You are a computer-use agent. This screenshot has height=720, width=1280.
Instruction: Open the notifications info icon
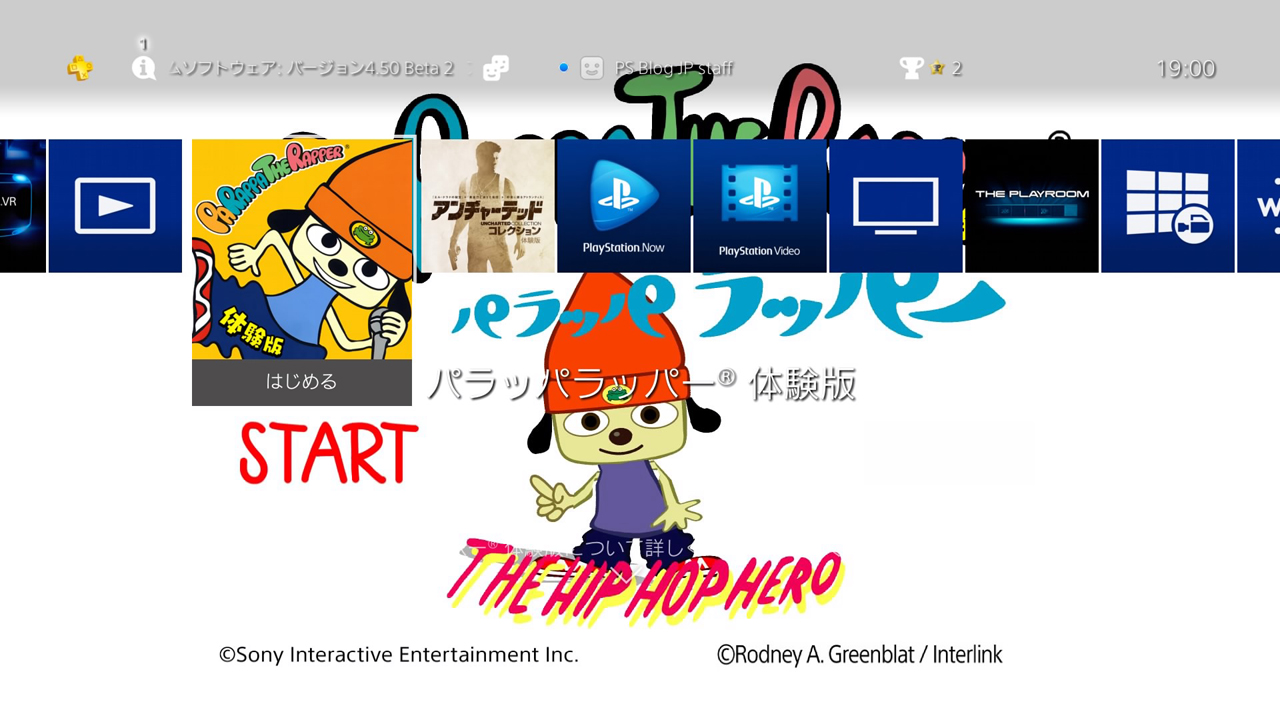[x=143, y=68]
